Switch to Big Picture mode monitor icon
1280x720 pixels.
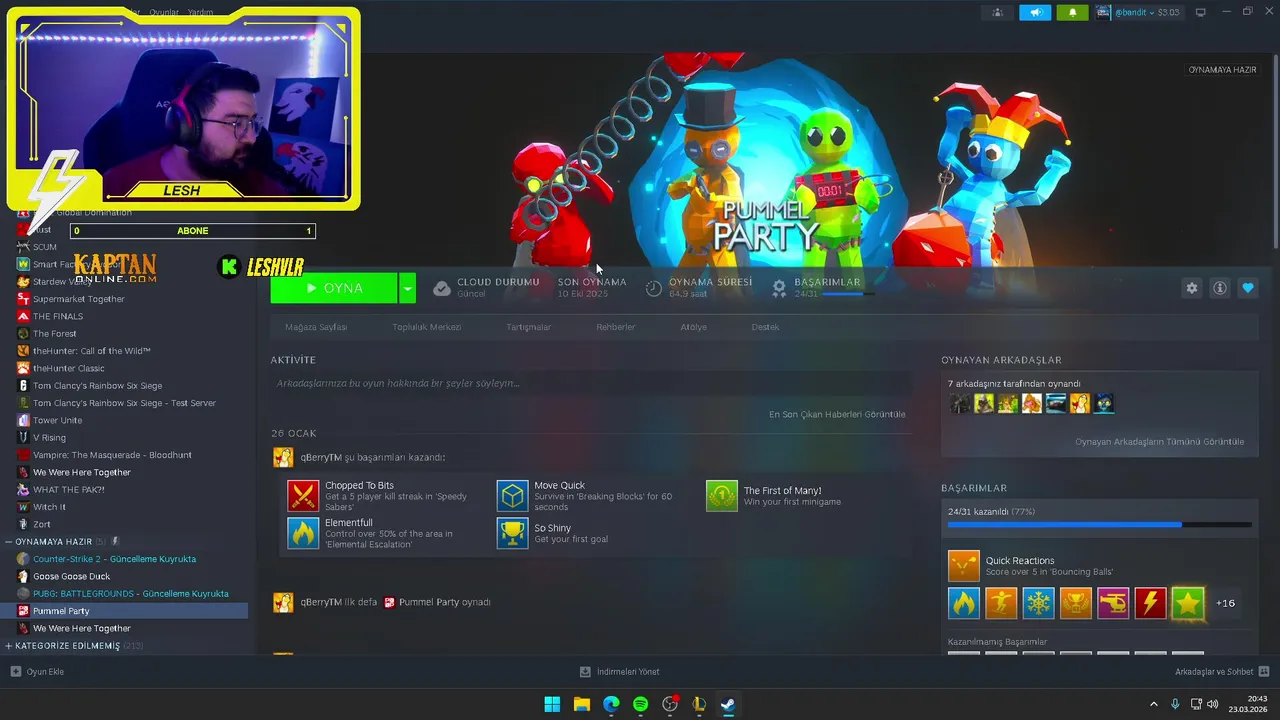pyautogui.click(x=1201, y=12)
